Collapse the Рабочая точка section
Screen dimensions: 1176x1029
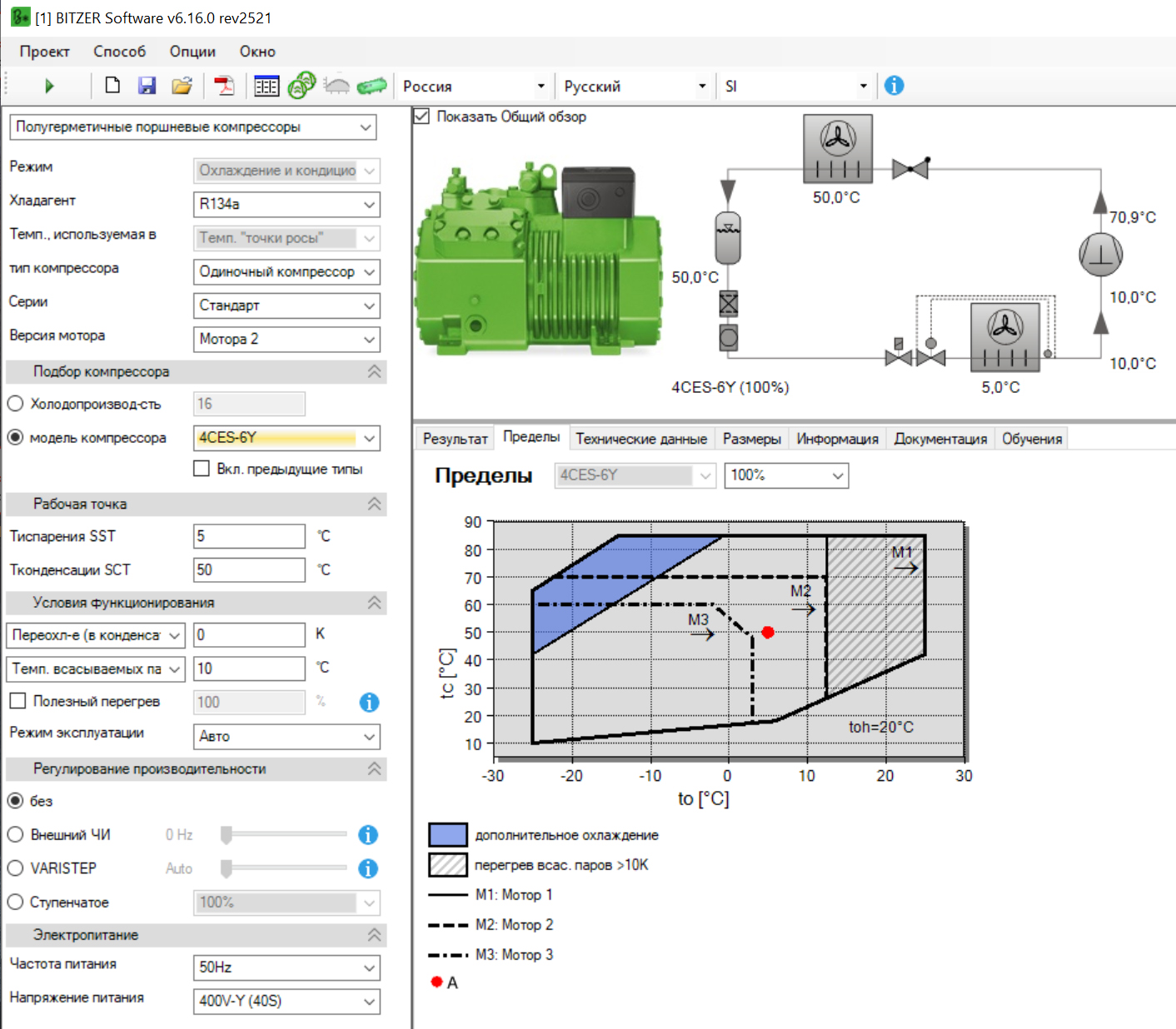pyautogui.click(x=375, y=504)
